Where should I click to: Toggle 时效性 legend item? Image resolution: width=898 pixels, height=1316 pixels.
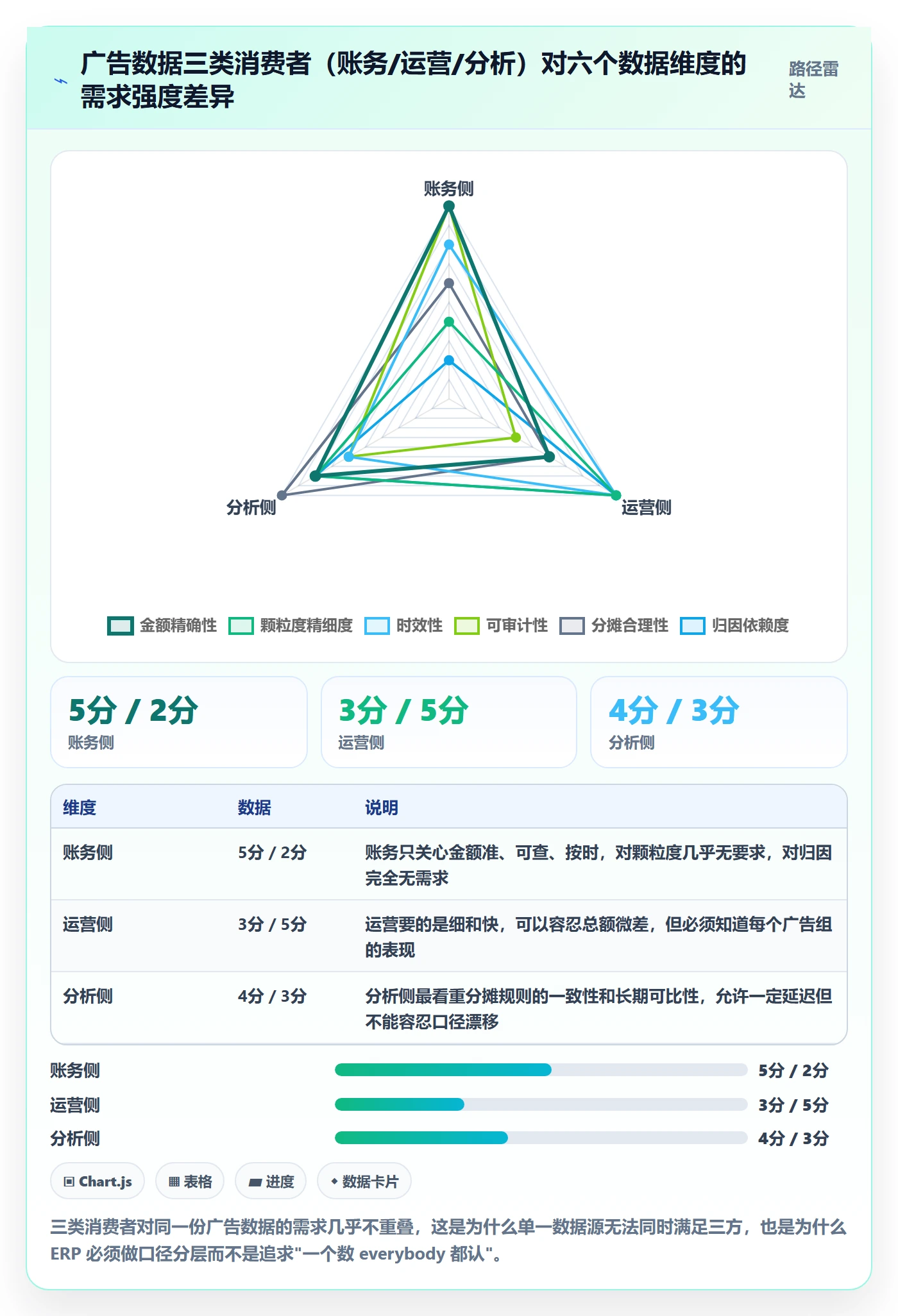(403, 625)
